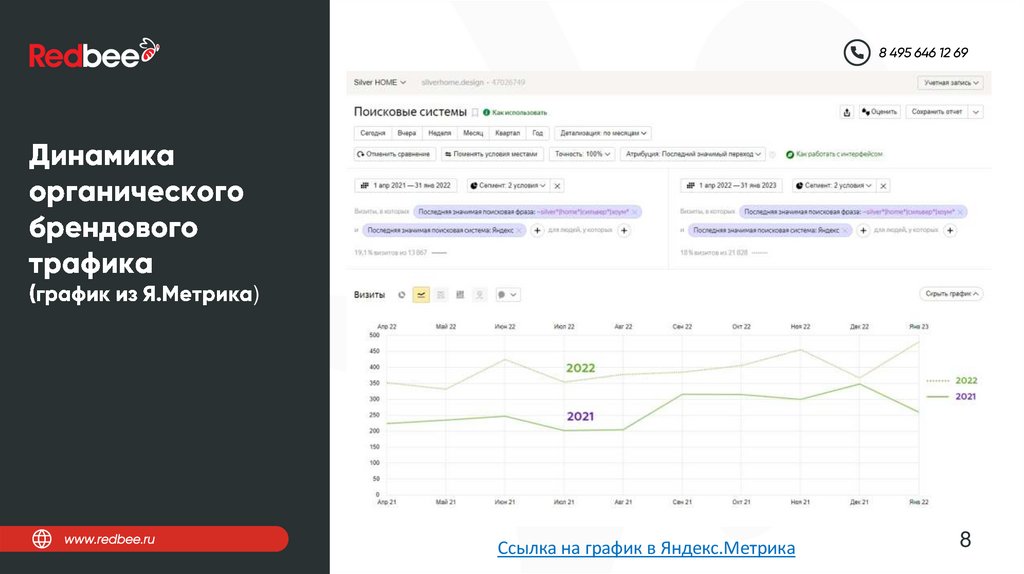The image size is (1024, 574).
Task: Select the Год period tab
Action: (537, 133)
